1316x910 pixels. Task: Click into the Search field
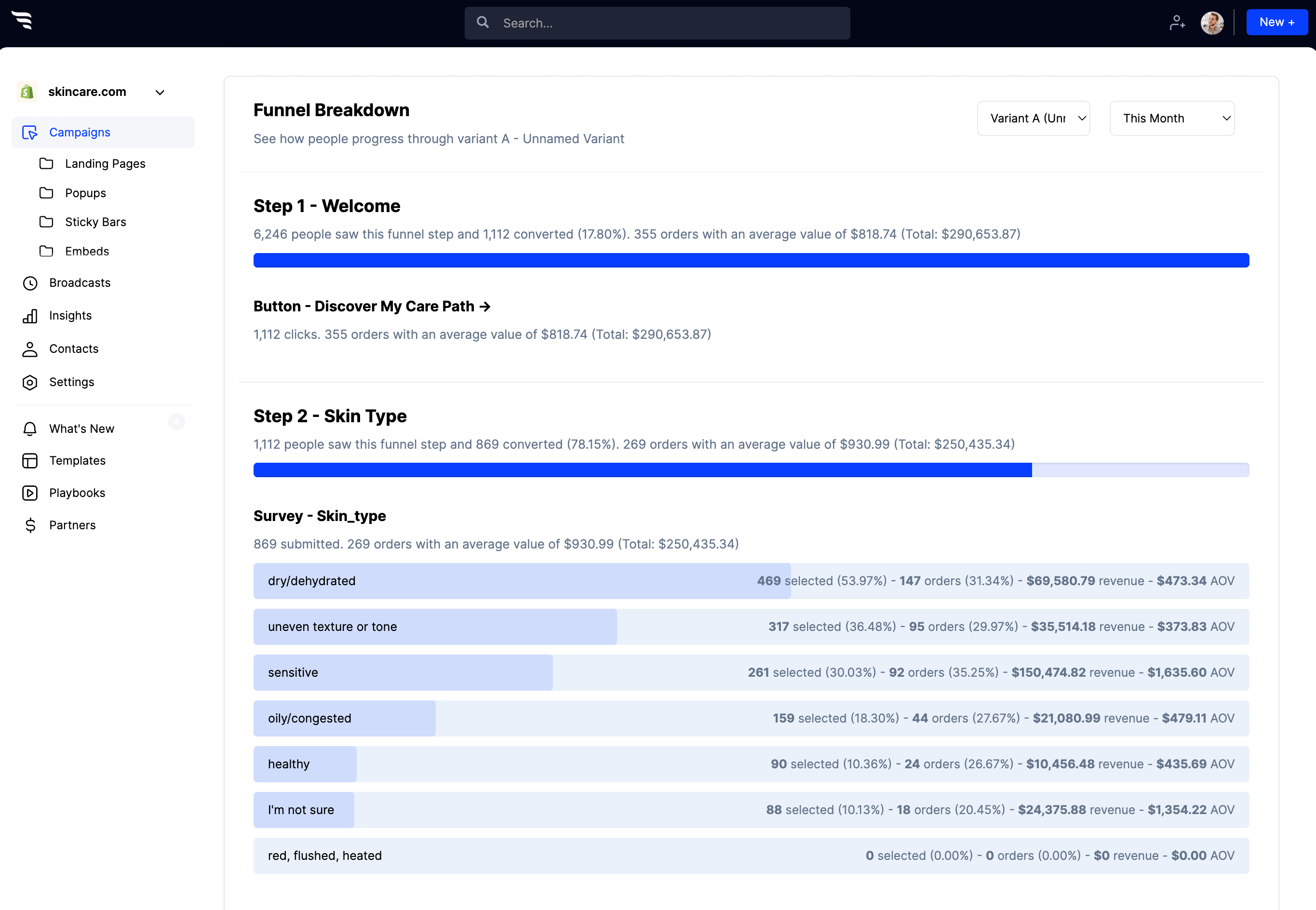657,24
